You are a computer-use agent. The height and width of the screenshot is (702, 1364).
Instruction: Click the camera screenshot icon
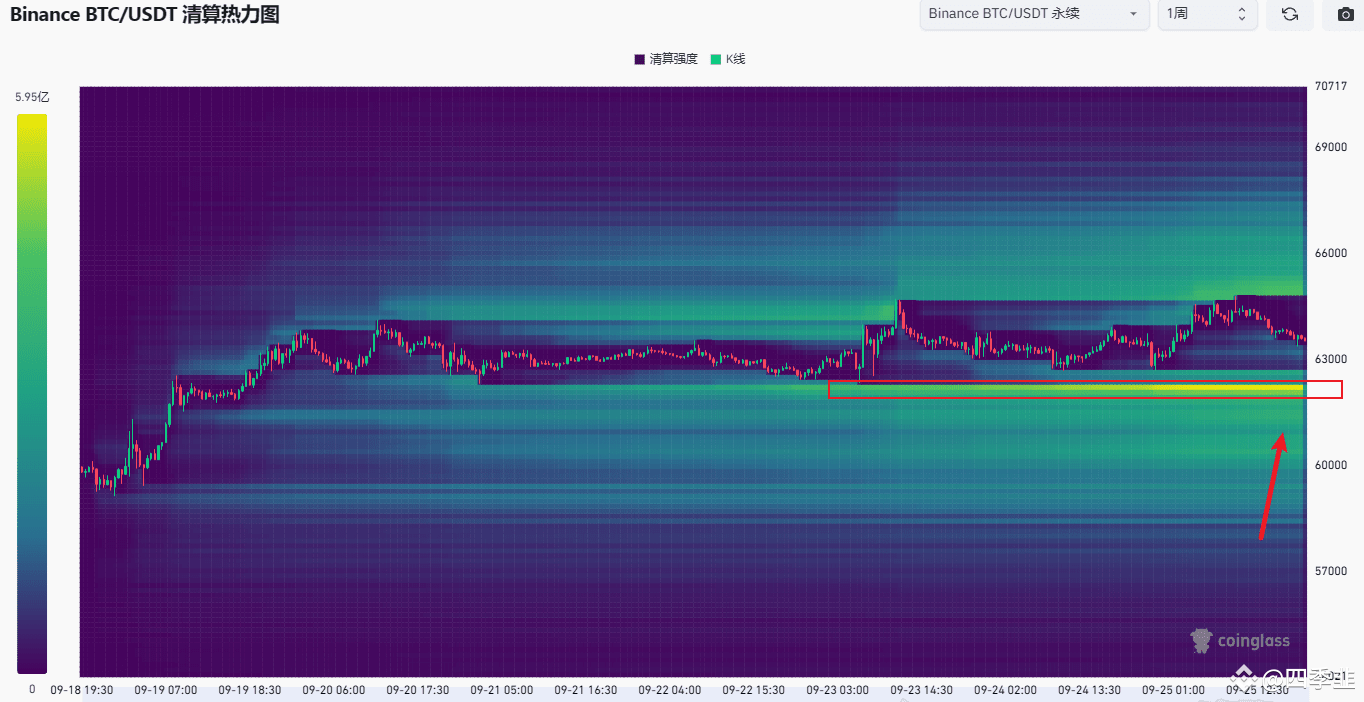[1344, 15]
